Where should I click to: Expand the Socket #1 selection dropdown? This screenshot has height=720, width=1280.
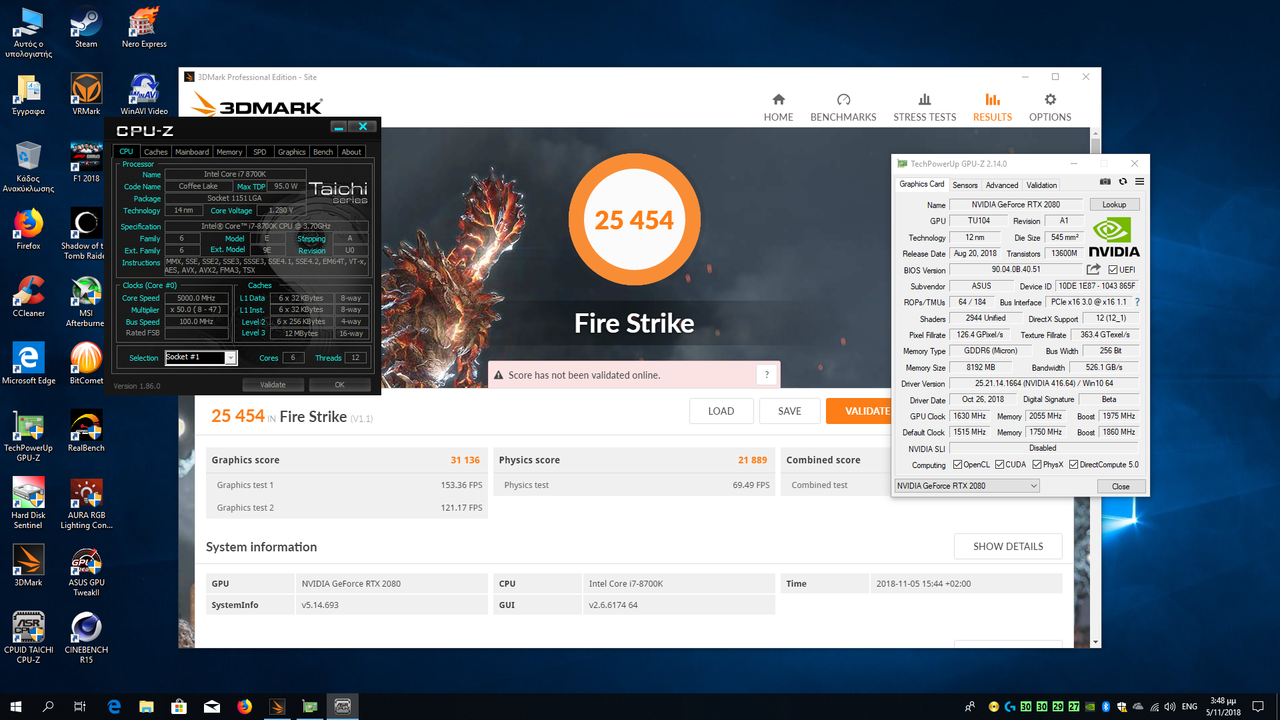click(230, 358)
